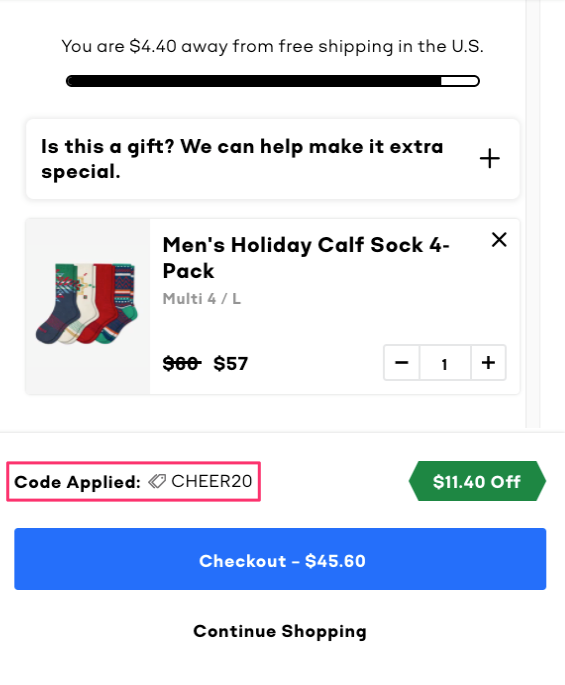Click the $11.40 Off green badge
565x685 pixels.
[x=477, y=481]
